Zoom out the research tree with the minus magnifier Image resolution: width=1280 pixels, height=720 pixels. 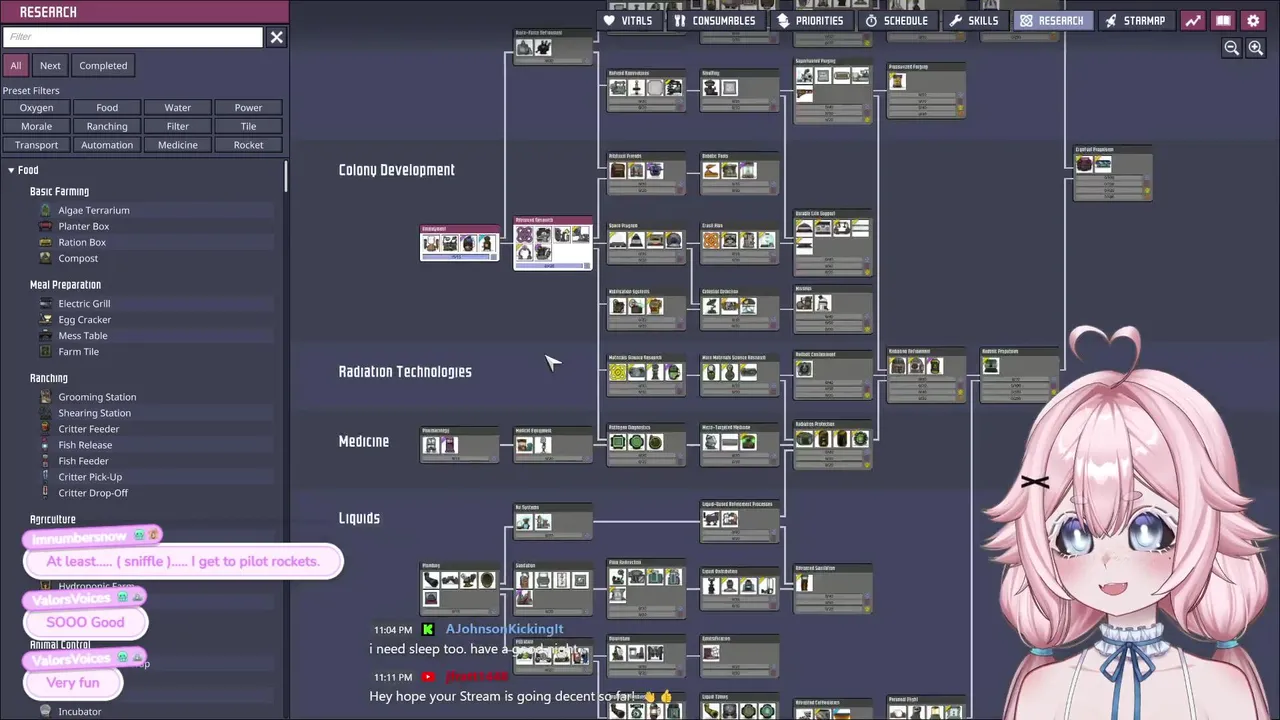[1232, 48]
